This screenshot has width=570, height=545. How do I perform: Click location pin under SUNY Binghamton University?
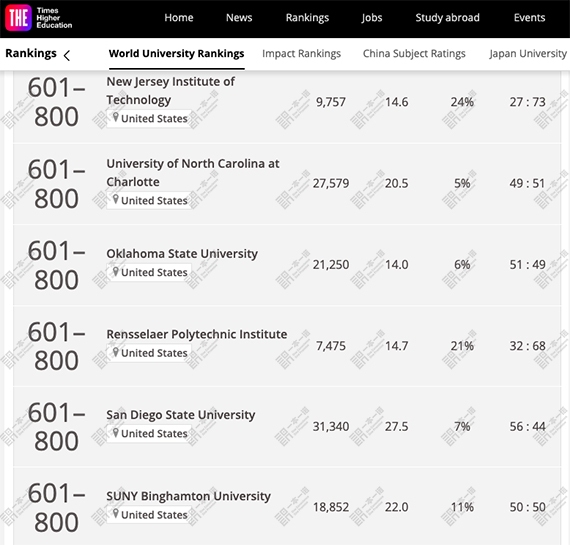click(x=116, y=514)
